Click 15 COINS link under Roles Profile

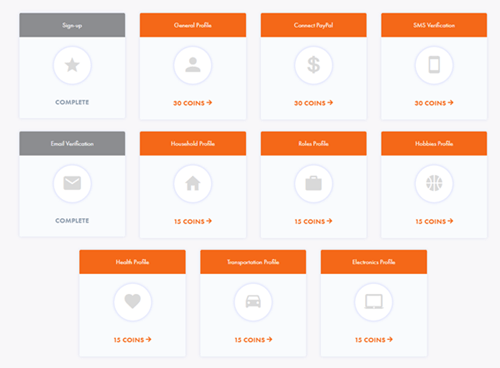(x=313, y=221)
